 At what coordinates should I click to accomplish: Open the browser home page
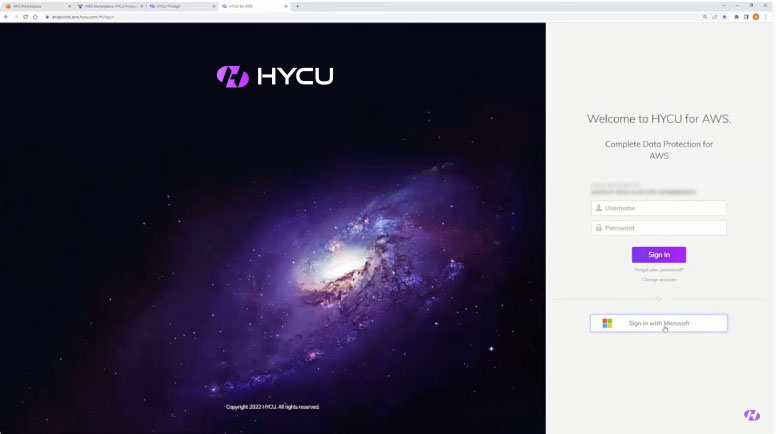click(35, 17)
